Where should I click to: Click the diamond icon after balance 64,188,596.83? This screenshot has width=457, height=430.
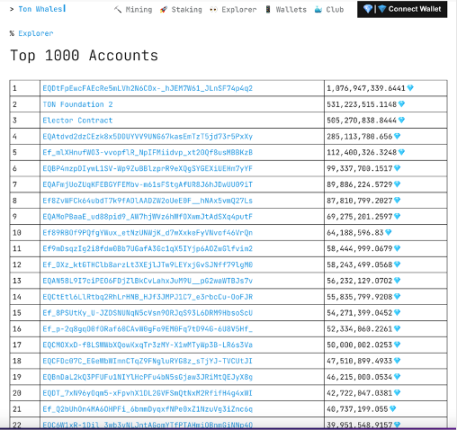pyautogui.click(x=388, y=232)
